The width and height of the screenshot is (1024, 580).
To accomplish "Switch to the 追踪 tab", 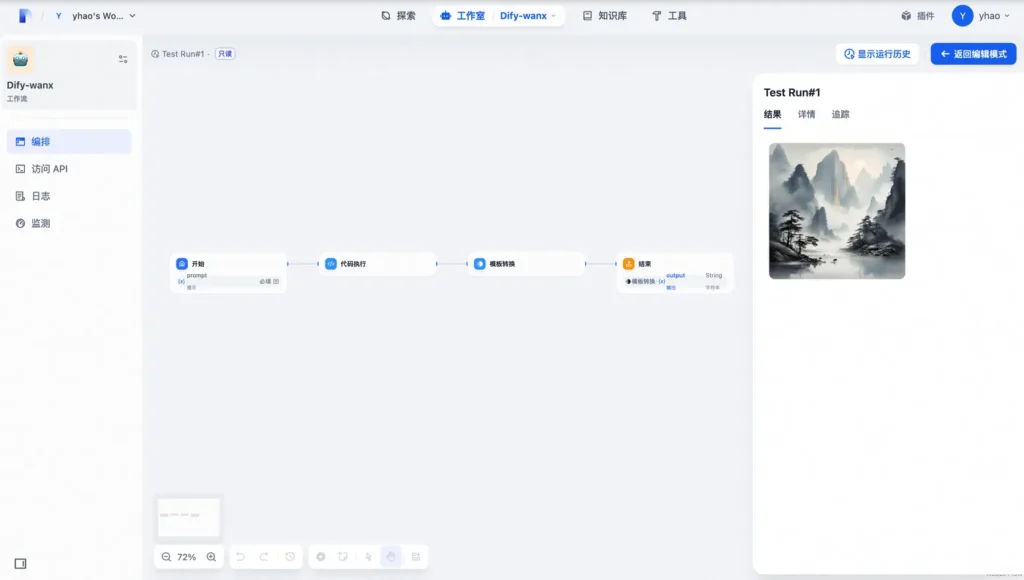I will click(x=840, y=115).
